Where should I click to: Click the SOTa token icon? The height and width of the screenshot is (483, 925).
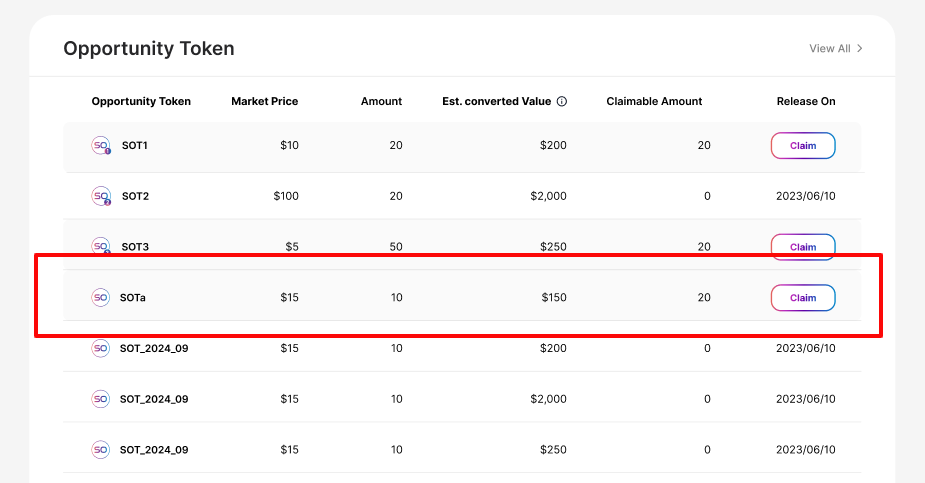[101, 297]
